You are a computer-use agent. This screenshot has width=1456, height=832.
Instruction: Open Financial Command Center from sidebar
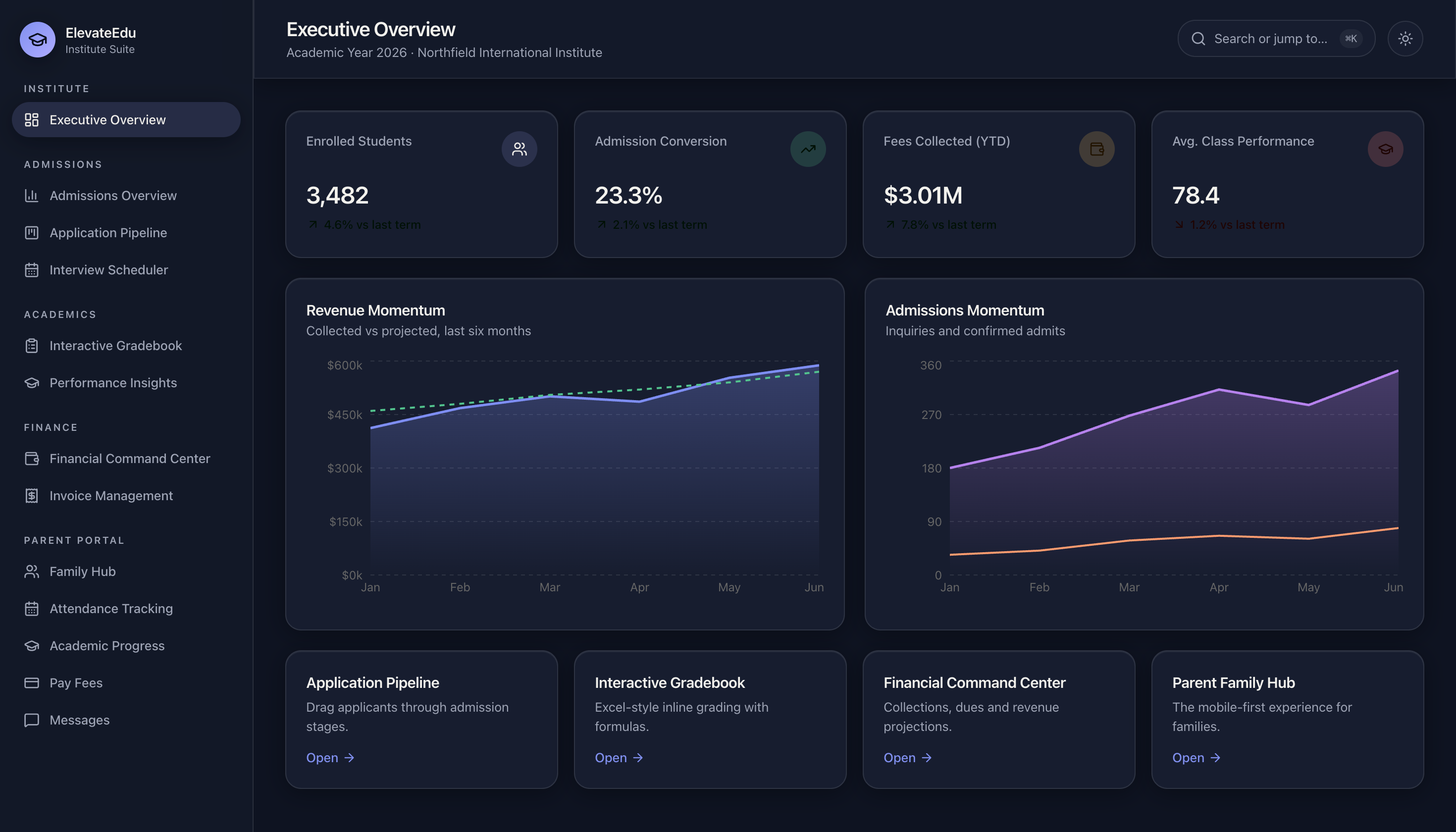126,458
